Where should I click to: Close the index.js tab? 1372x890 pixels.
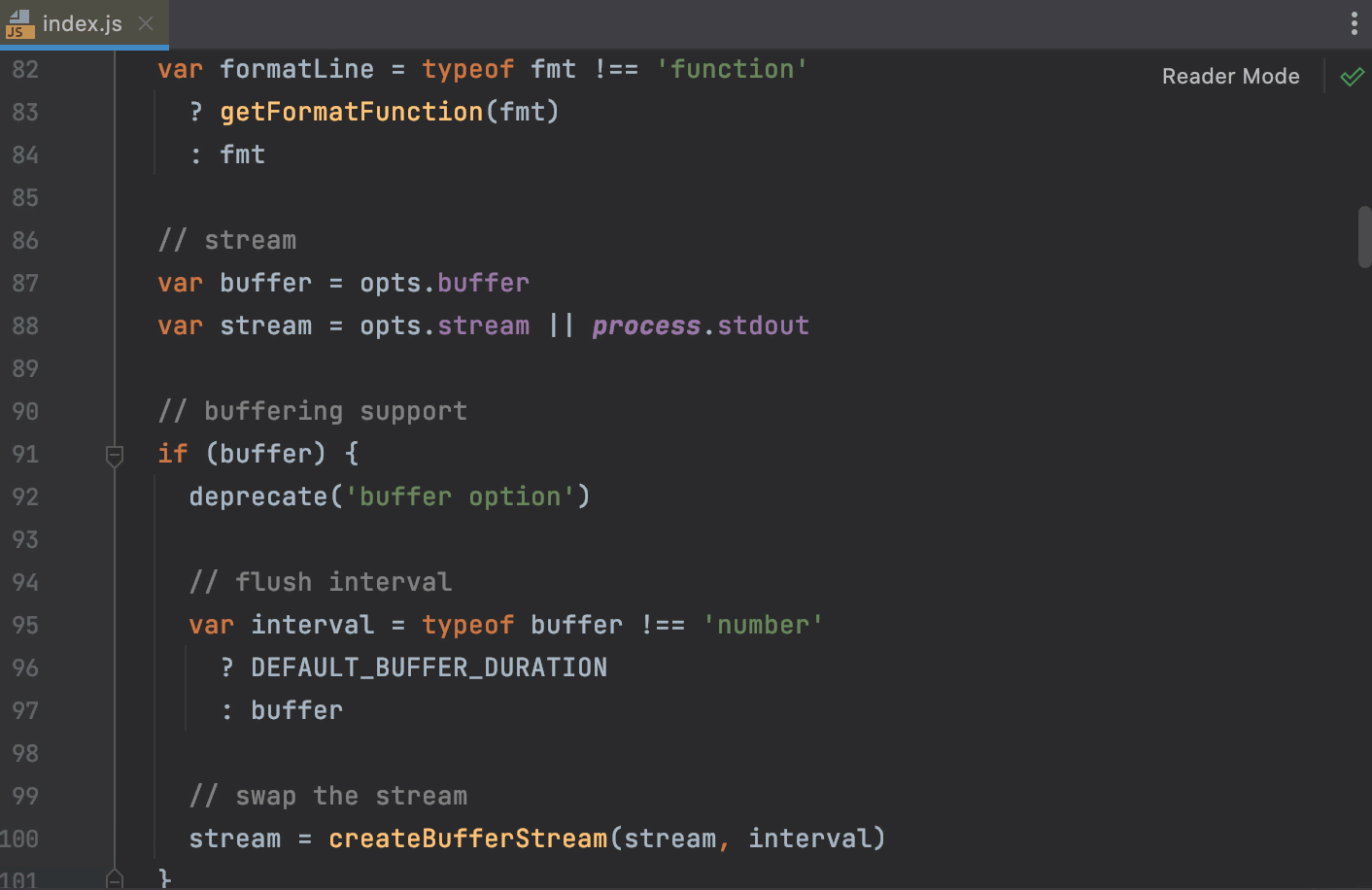146,24
